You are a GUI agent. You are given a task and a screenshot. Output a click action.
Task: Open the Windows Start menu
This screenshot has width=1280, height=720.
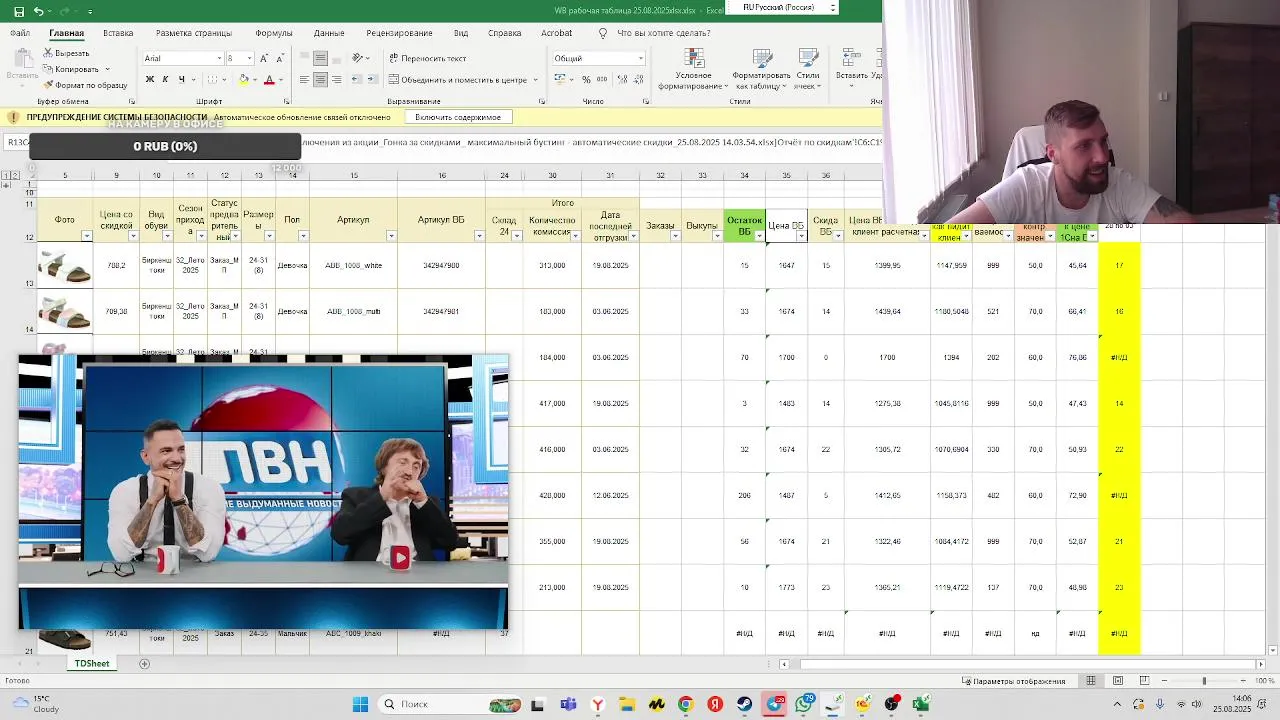pos(360,704)
